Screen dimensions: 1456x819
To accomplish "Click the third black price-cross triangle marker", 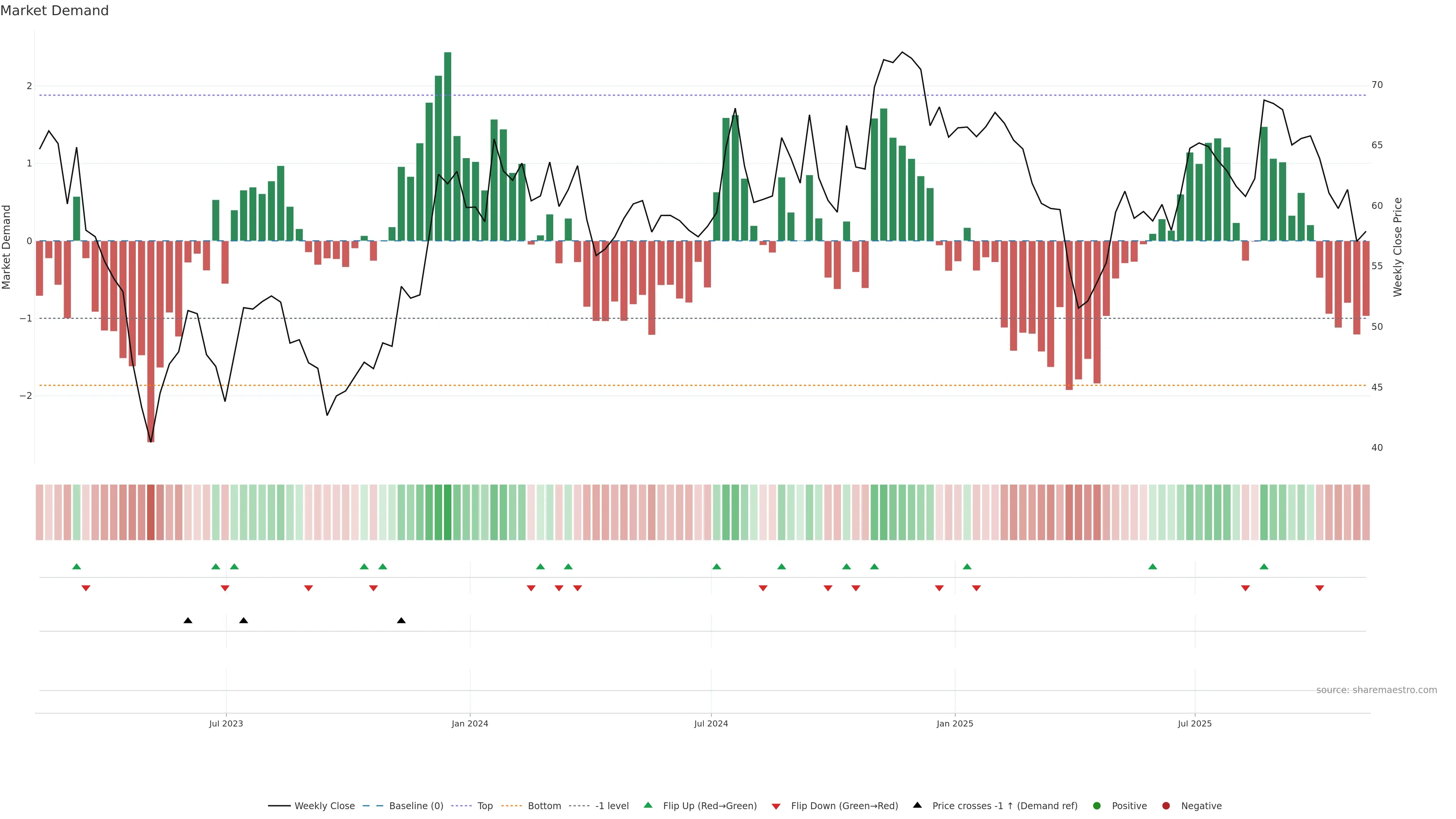I will pos(401,621).
